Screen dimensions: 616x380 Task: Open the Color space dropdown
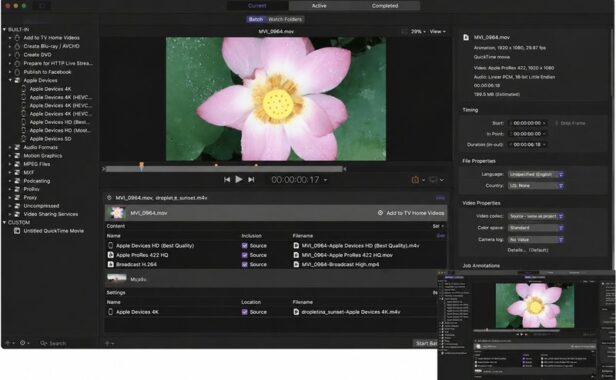(536, 228)
